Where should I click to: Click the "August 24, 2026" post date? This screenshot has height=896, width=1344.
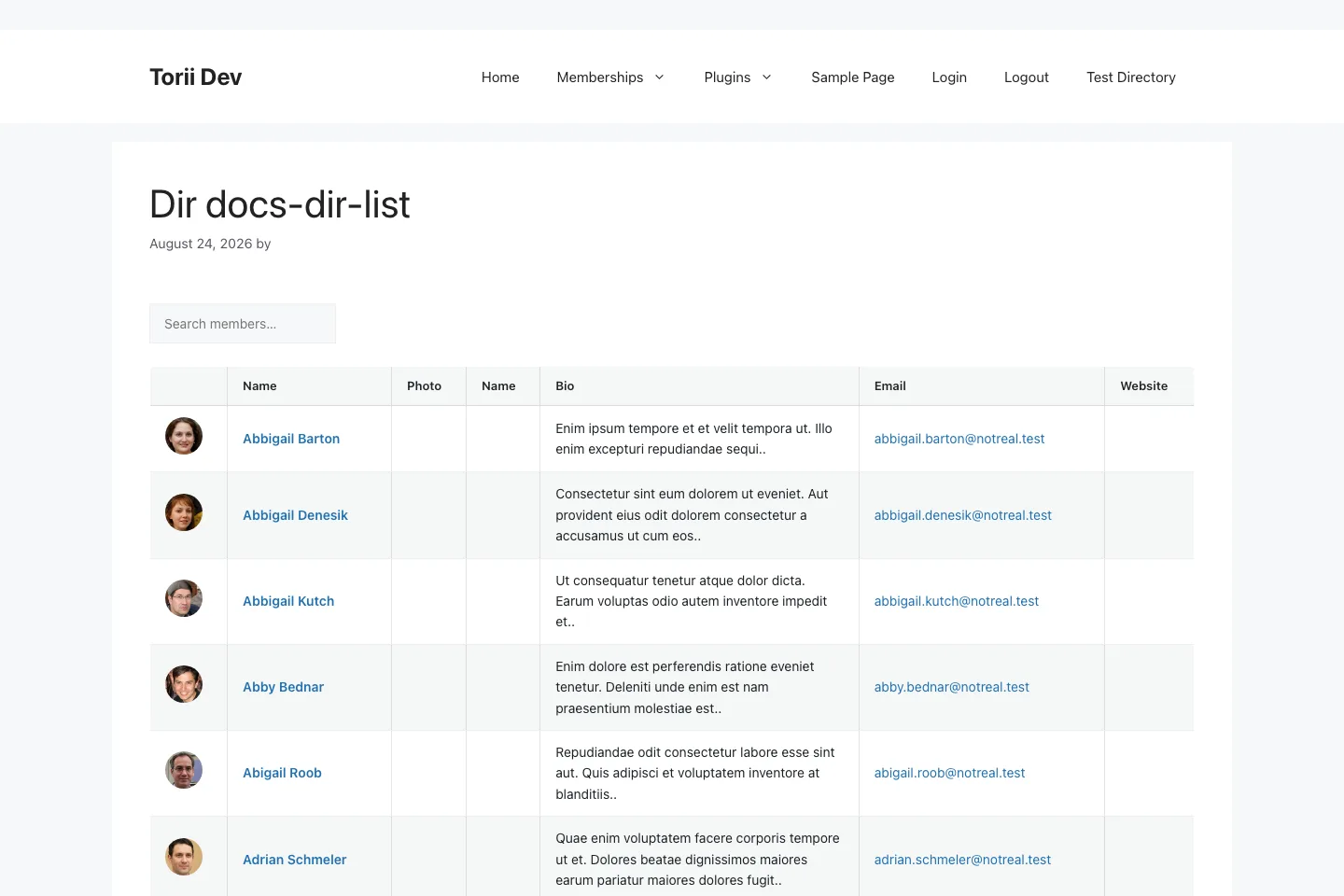click(x=201, y=244)
